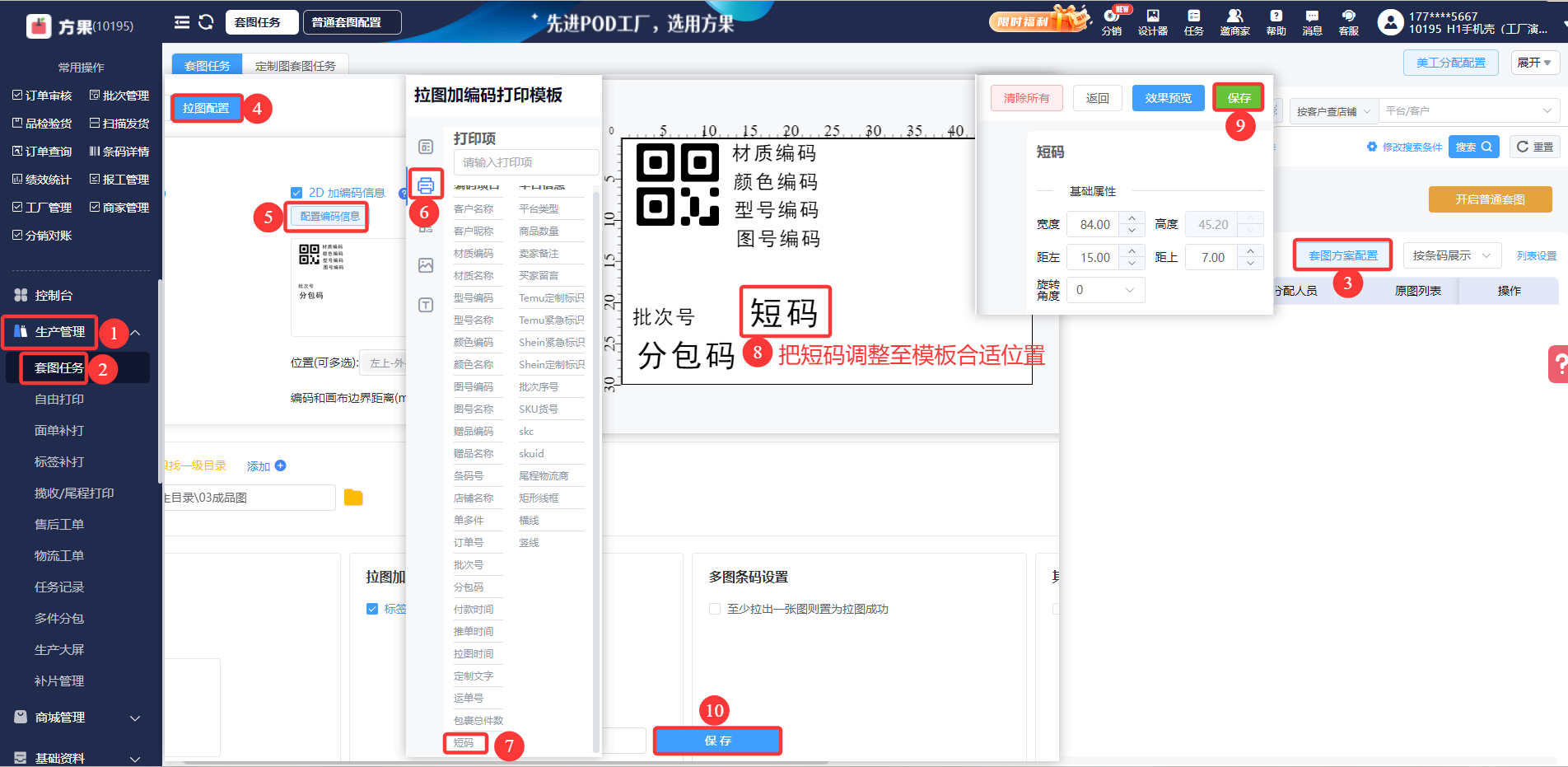Select the image icon in template sidebar
The image size is (1568, 767).
pyautogui.click(x=426, y=265)
